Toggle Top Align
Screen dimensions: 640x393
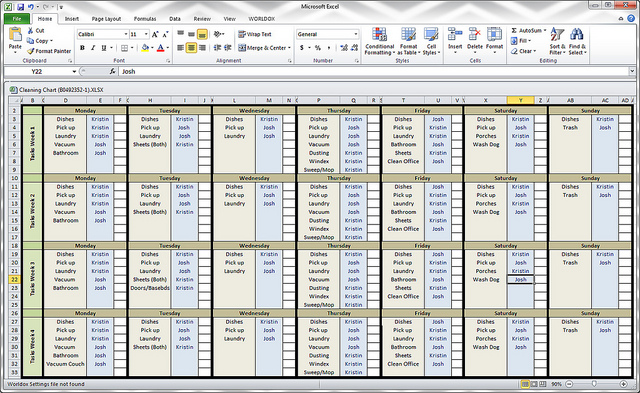180,34
